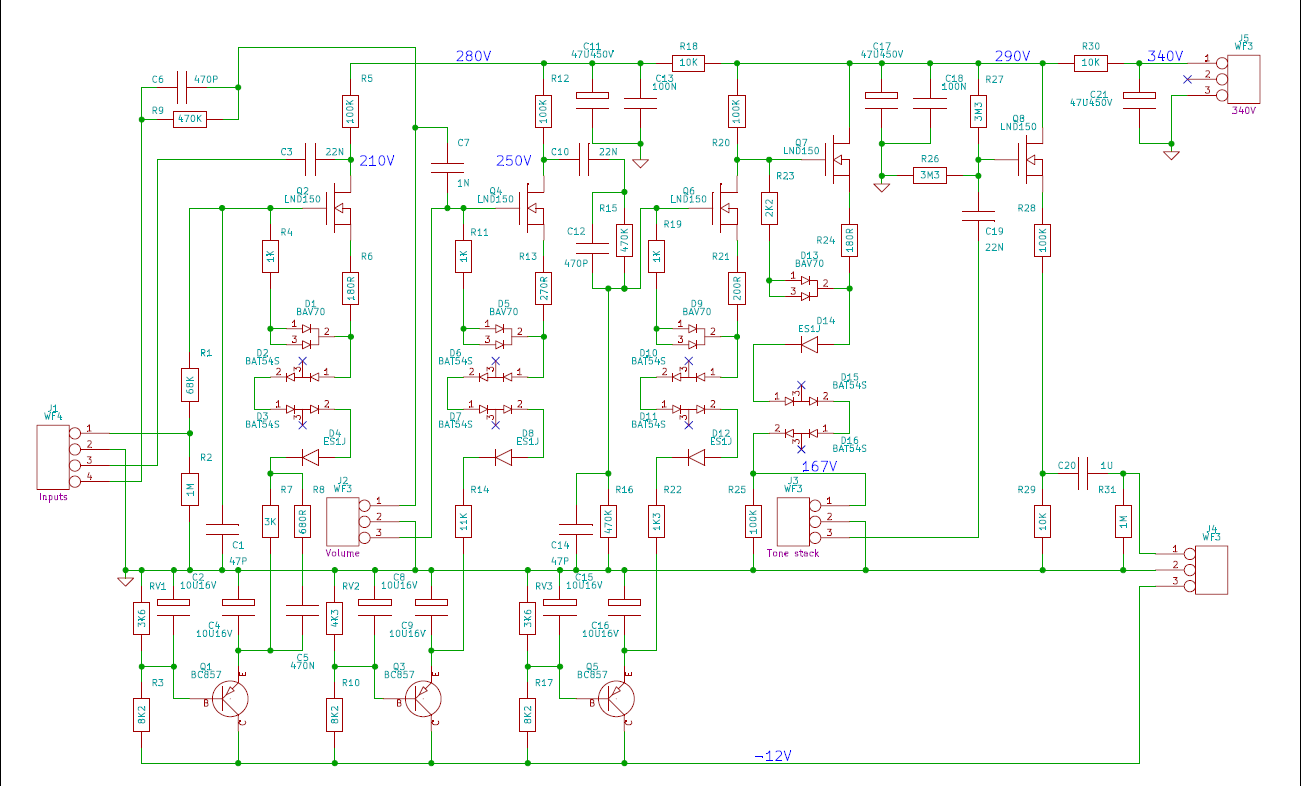Select the R14 11K resistor symbol
The height and width of the screenshot is (786, 1301).
463,521
